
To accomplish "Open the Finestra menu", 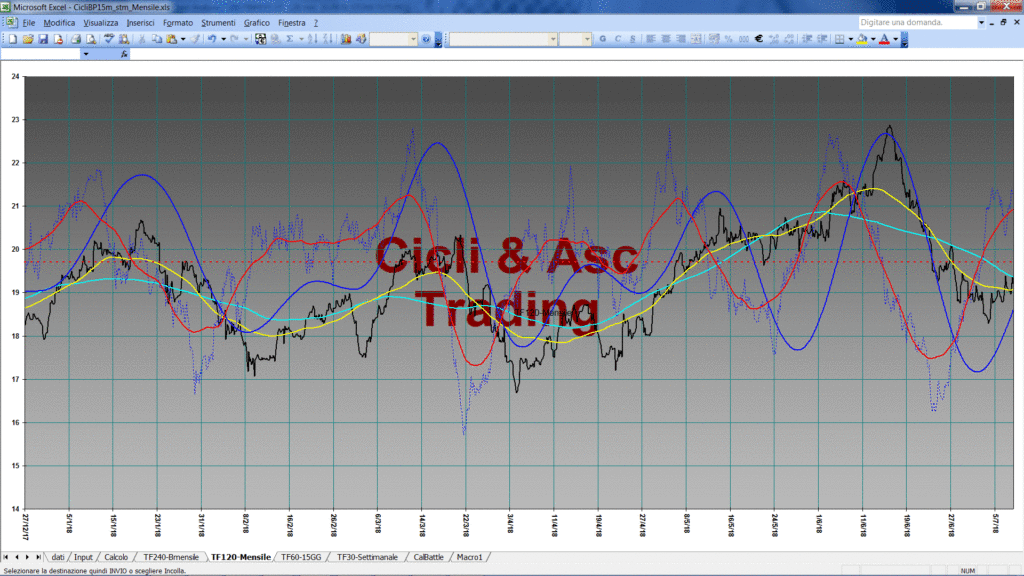I will pyautogui.click(x=291, y=23).
